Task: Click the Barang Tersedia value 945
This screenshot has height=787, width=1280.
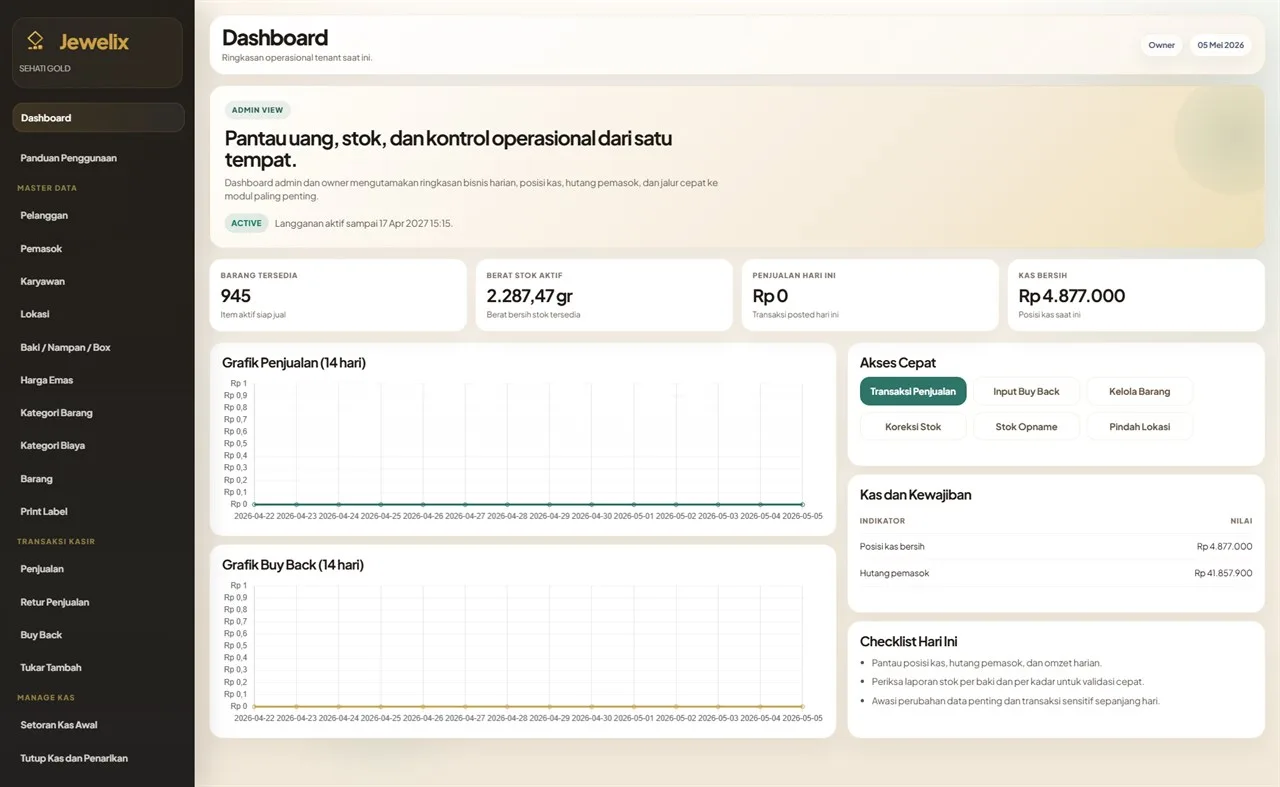Action: [x=236, y=296]
